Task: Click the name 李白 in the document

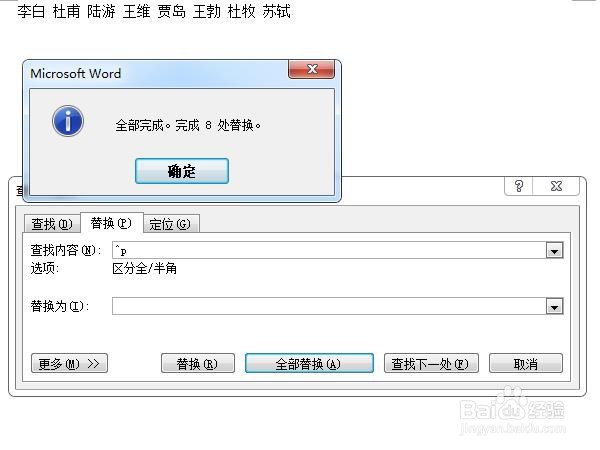Action: coord(31,11)
